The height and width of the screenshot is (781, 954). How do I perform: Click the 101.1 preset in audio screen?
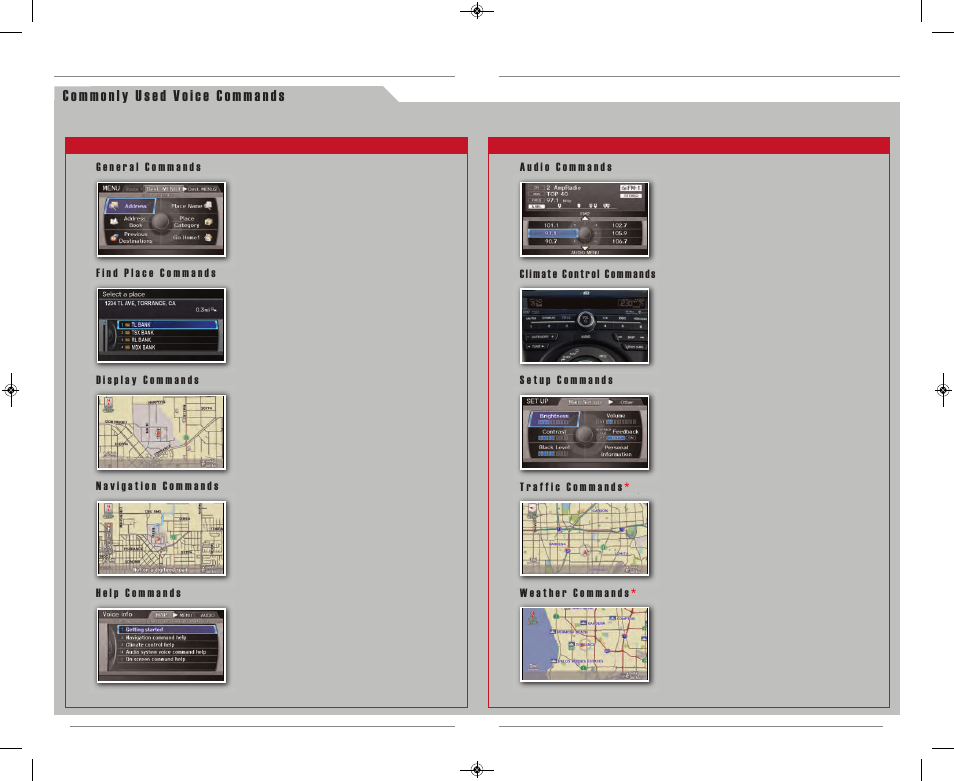551,225
